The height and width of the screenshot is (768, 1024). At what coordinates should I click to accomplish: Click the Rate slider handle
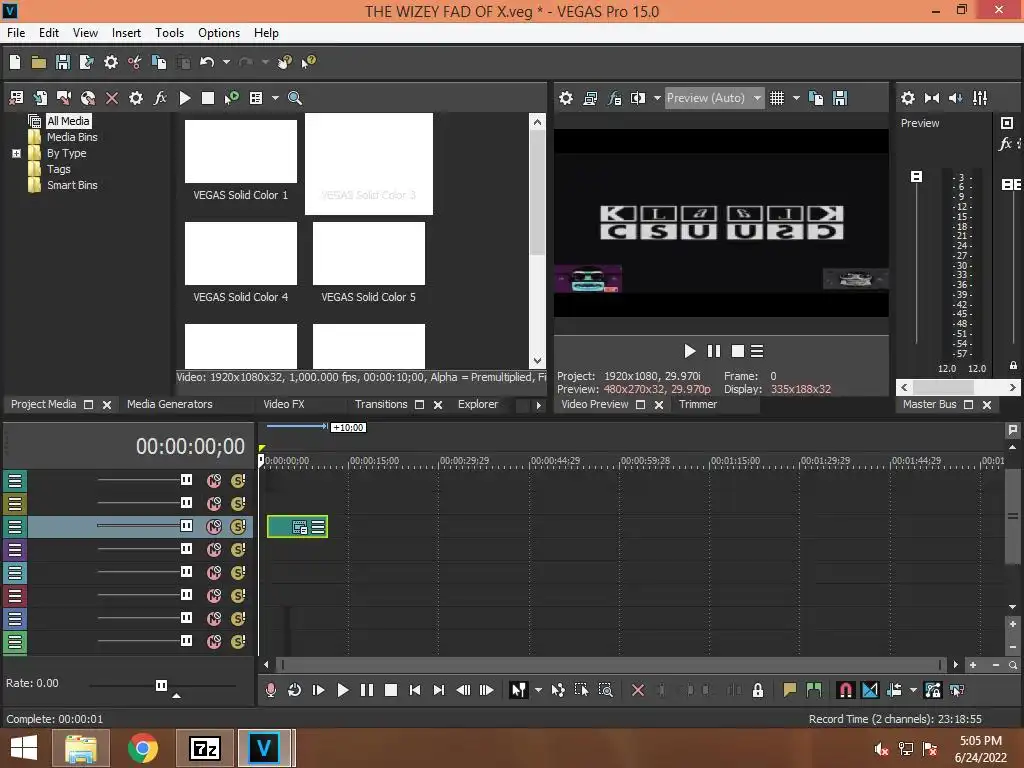(161, 685)
